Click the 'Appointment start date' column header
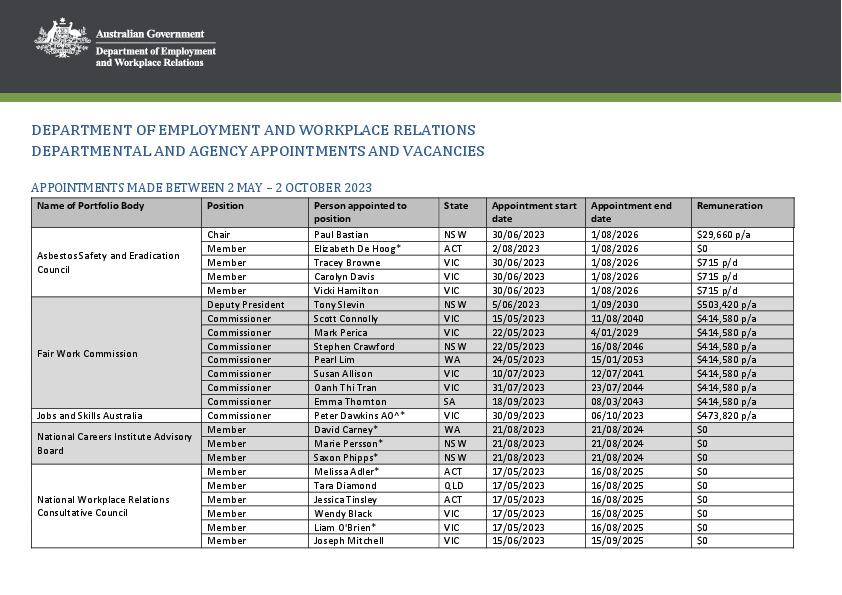This screenshot has height=595, width=842. point(534,212)
